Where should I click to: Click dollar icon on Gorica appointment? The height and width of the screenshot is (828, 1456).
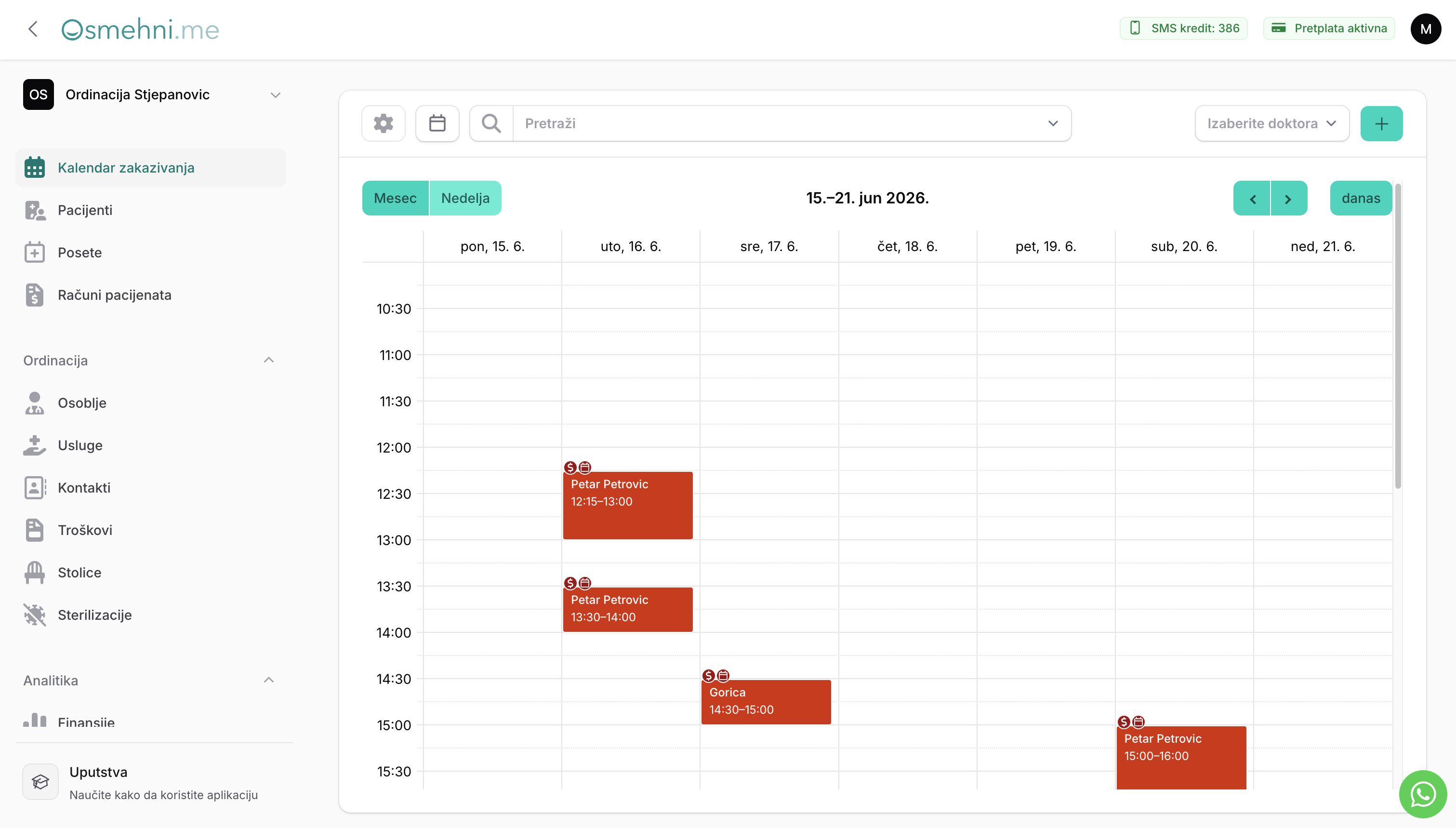coord(708,676)
